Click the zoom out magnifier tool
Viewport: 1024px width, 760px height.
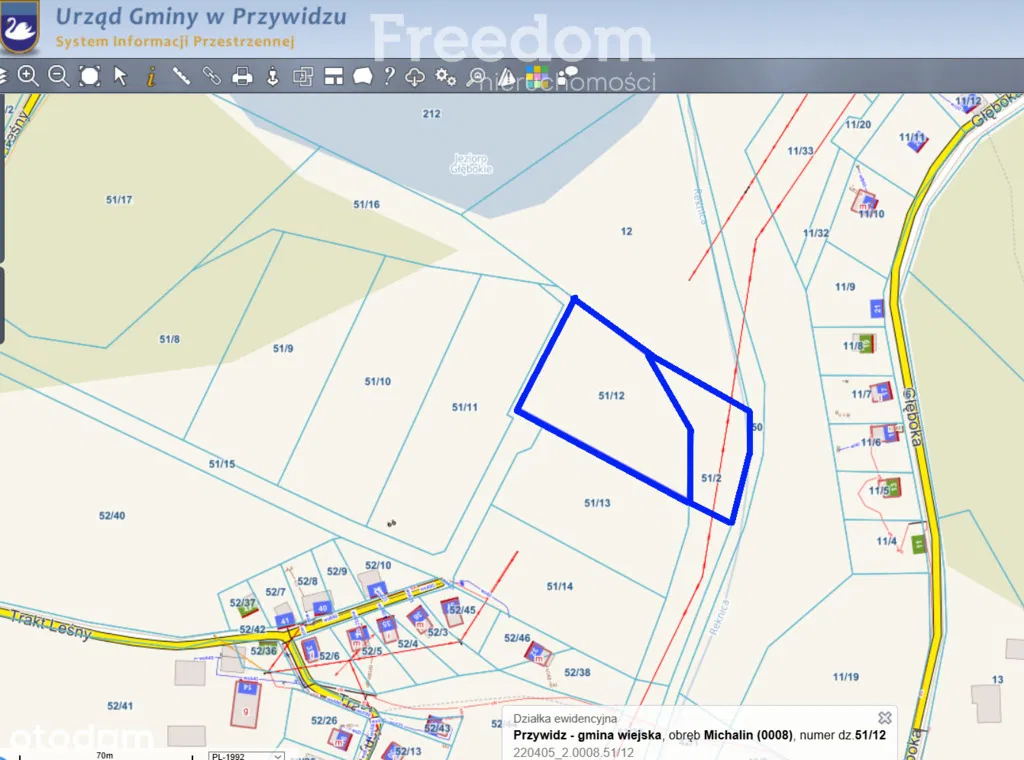pyautogui.click(x=59, y=75)
